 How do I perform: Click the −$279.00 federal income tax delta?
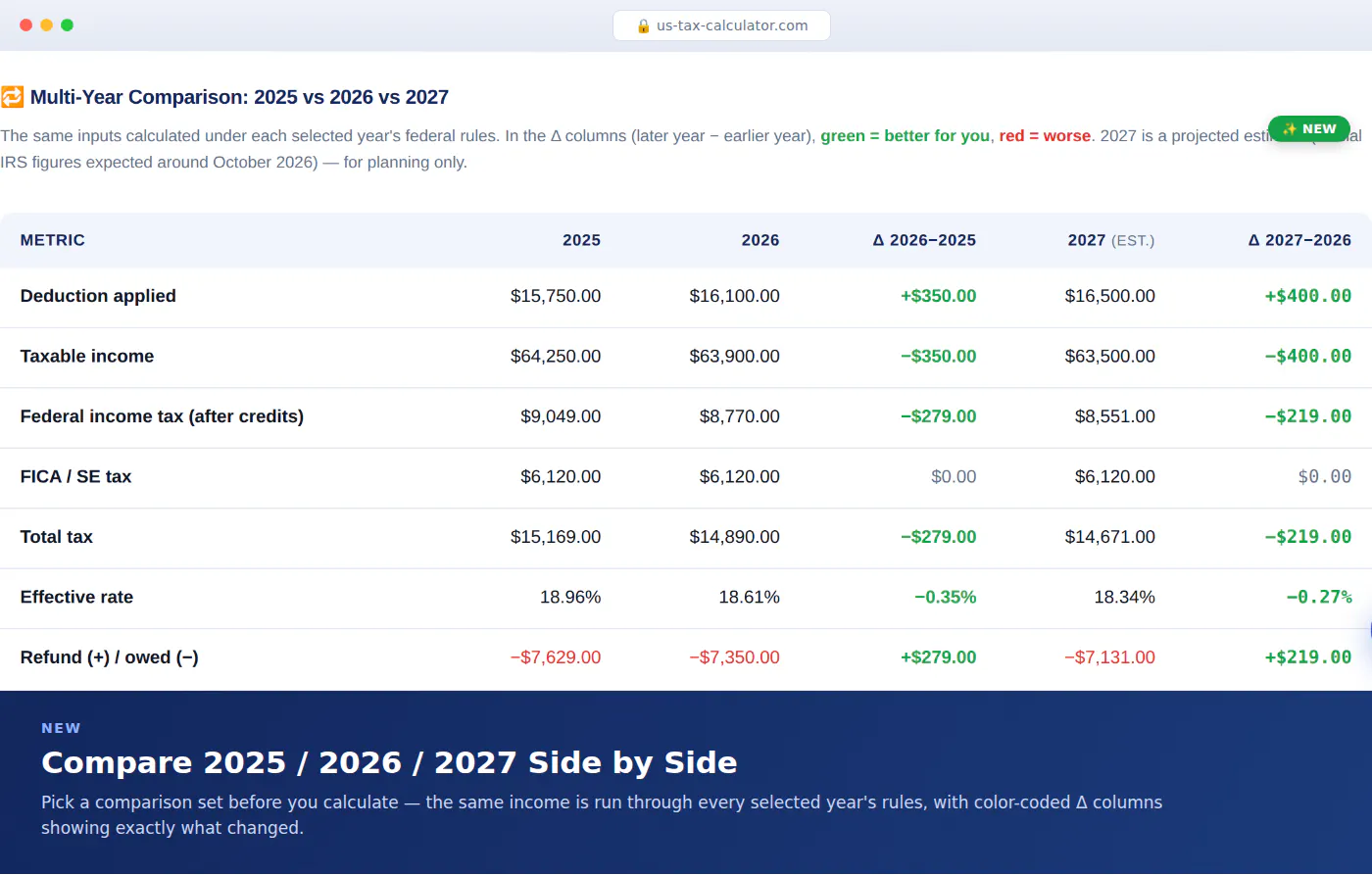[x=939, y=416]
